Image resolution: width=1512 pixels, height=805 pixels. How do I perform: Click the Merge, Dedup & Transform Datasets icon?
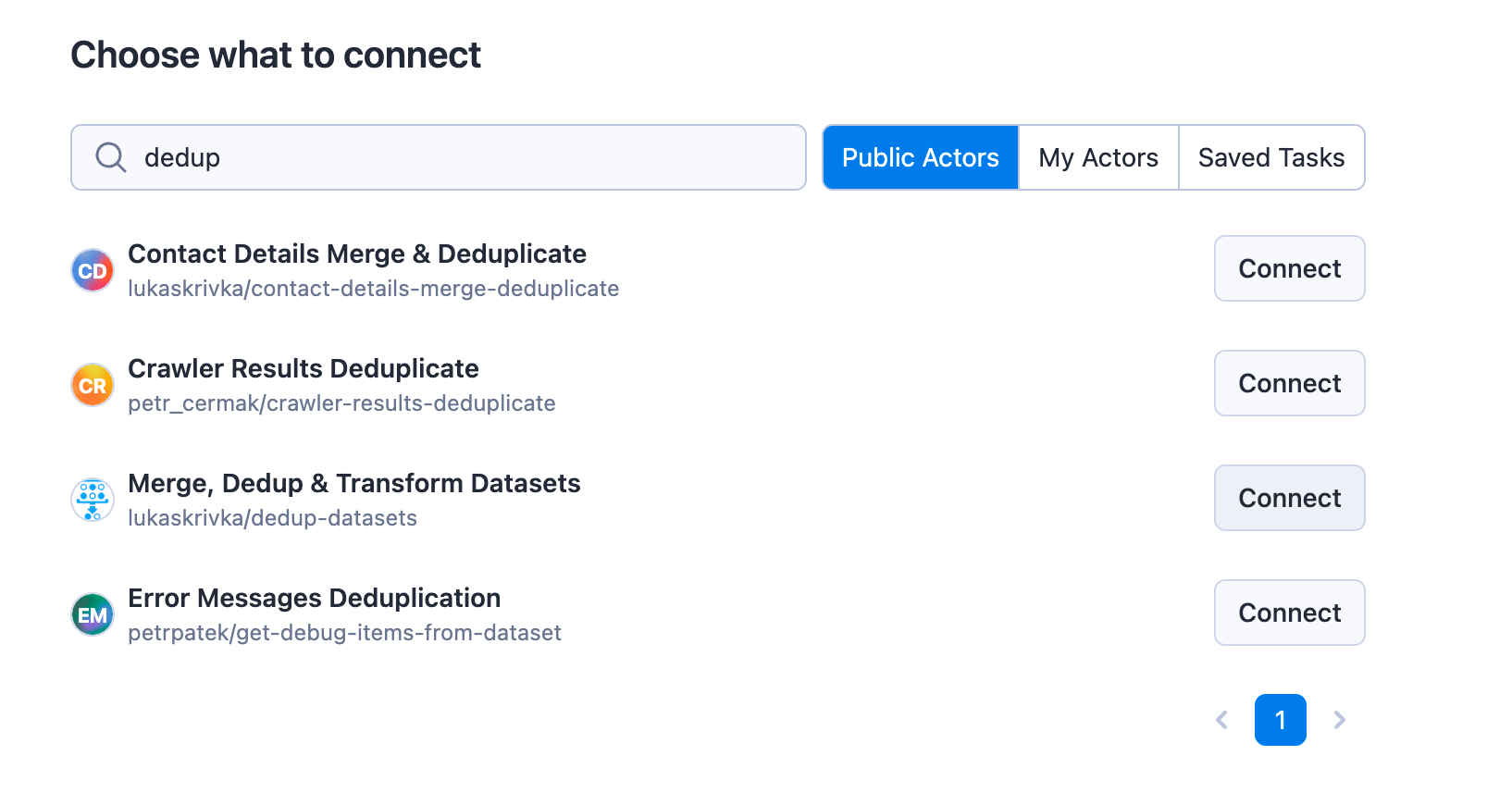point(93,500)
